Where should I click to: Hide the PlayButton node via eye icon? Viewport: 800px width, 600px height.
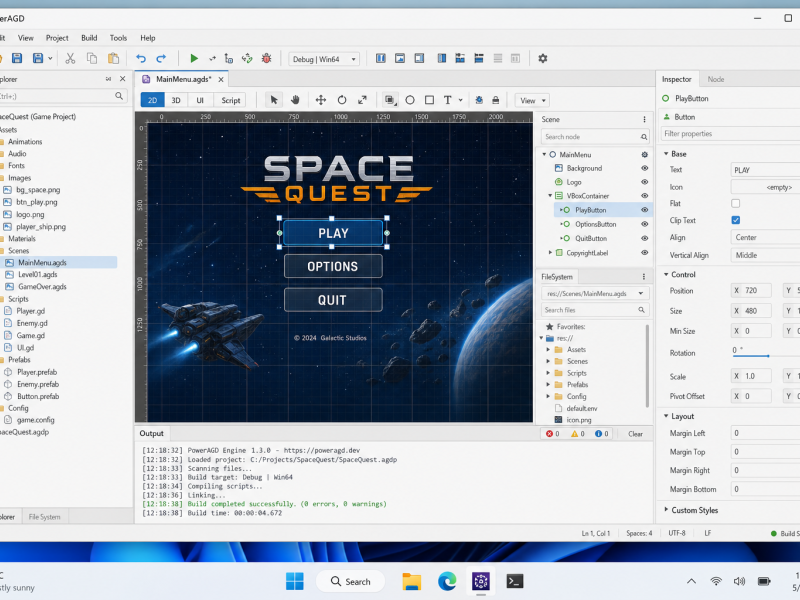tap(644, 210)
